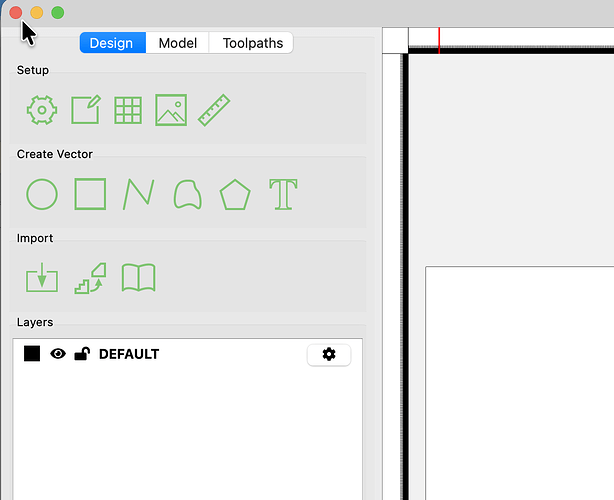The height and width of the screenshot is (500, 614).
Task: Select the rectangle vector tool
Action: click(x=90, y=194)
